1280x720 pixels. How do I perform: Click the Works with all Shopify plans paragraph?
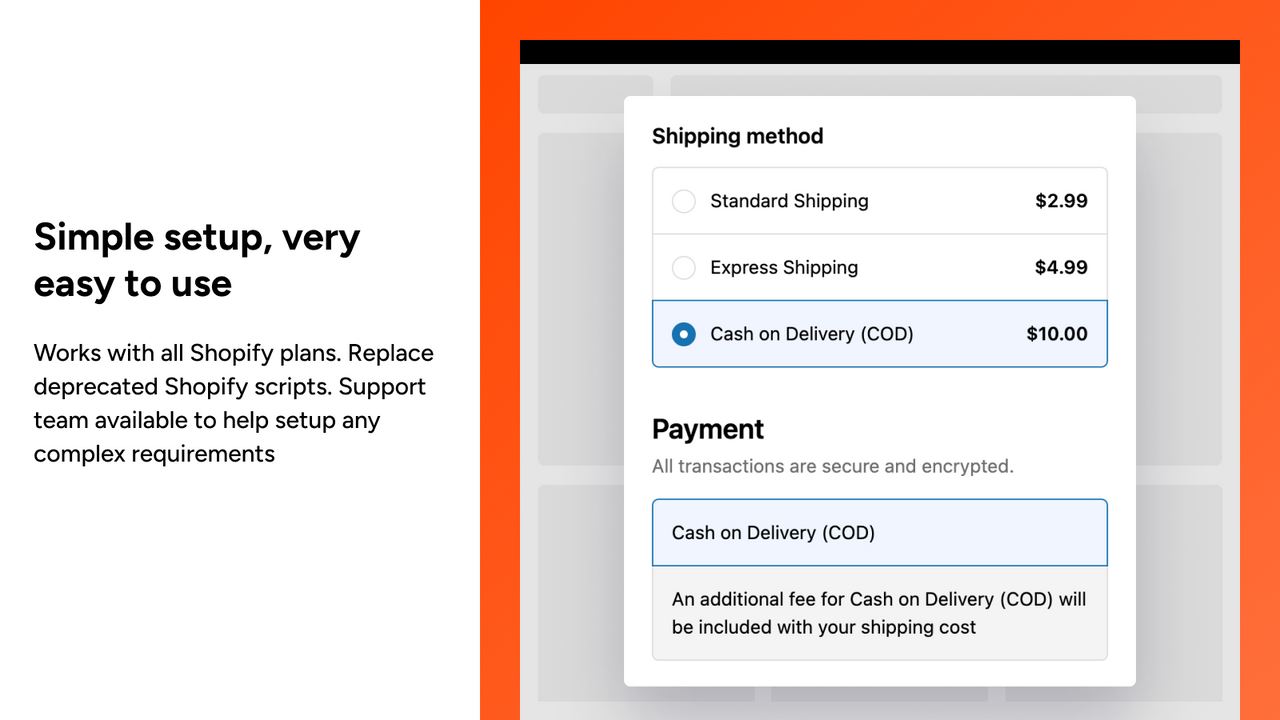[234, 403]
